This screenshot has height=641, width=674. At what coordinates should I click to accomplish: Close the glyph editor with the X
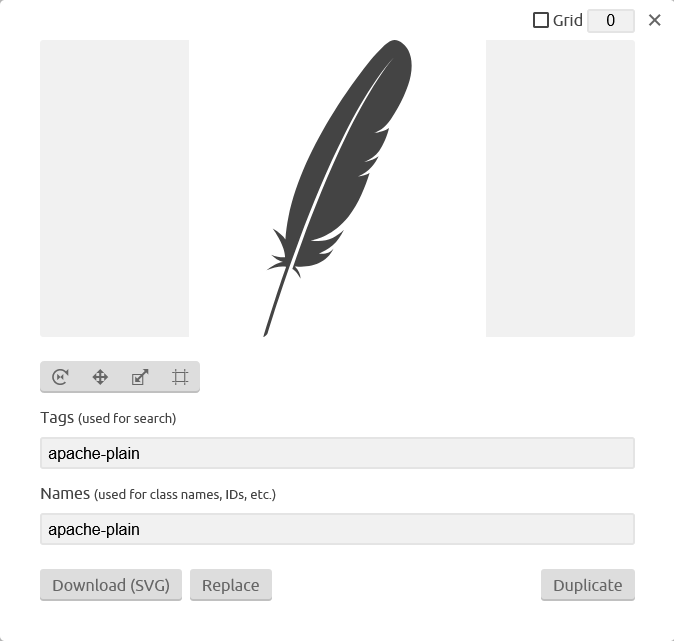pyautogui.click(x=654, y=20)
